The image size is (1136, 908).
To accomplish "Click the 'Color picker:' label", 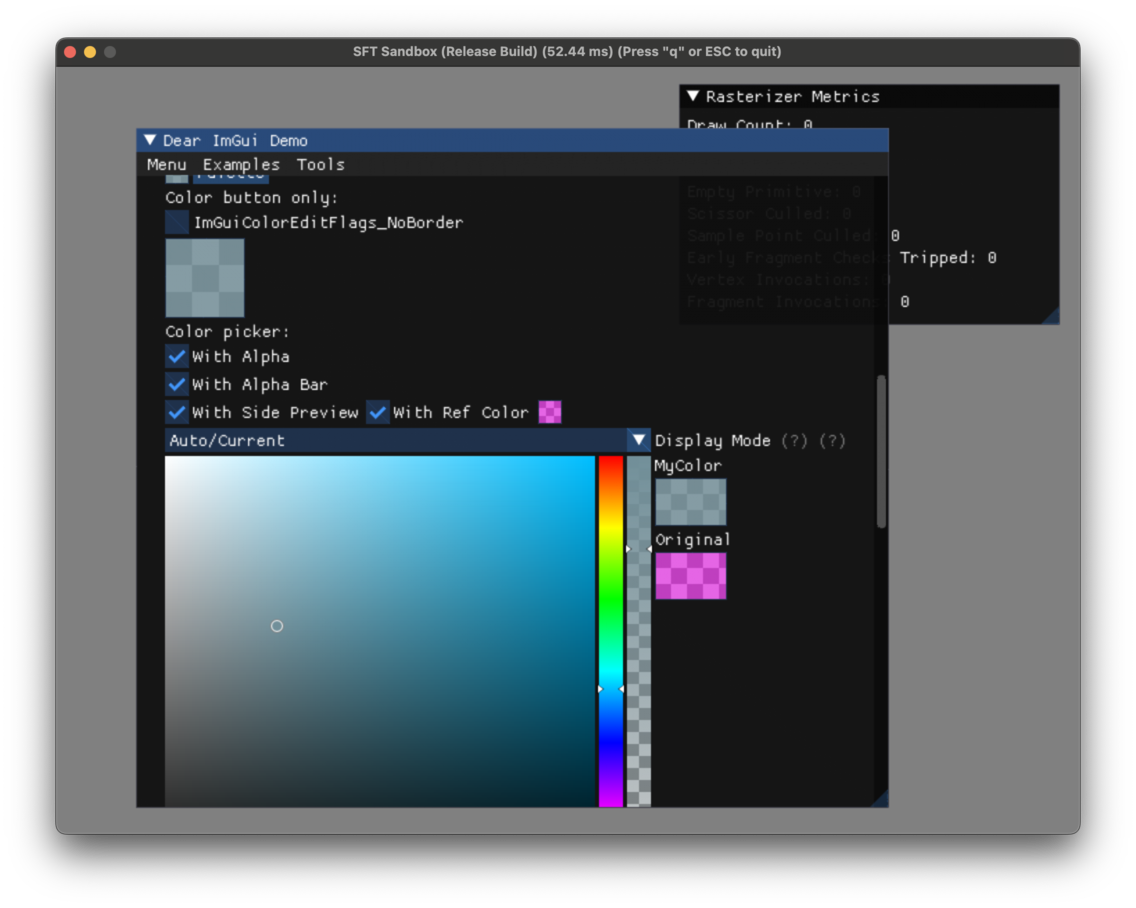I will point(227,332).
